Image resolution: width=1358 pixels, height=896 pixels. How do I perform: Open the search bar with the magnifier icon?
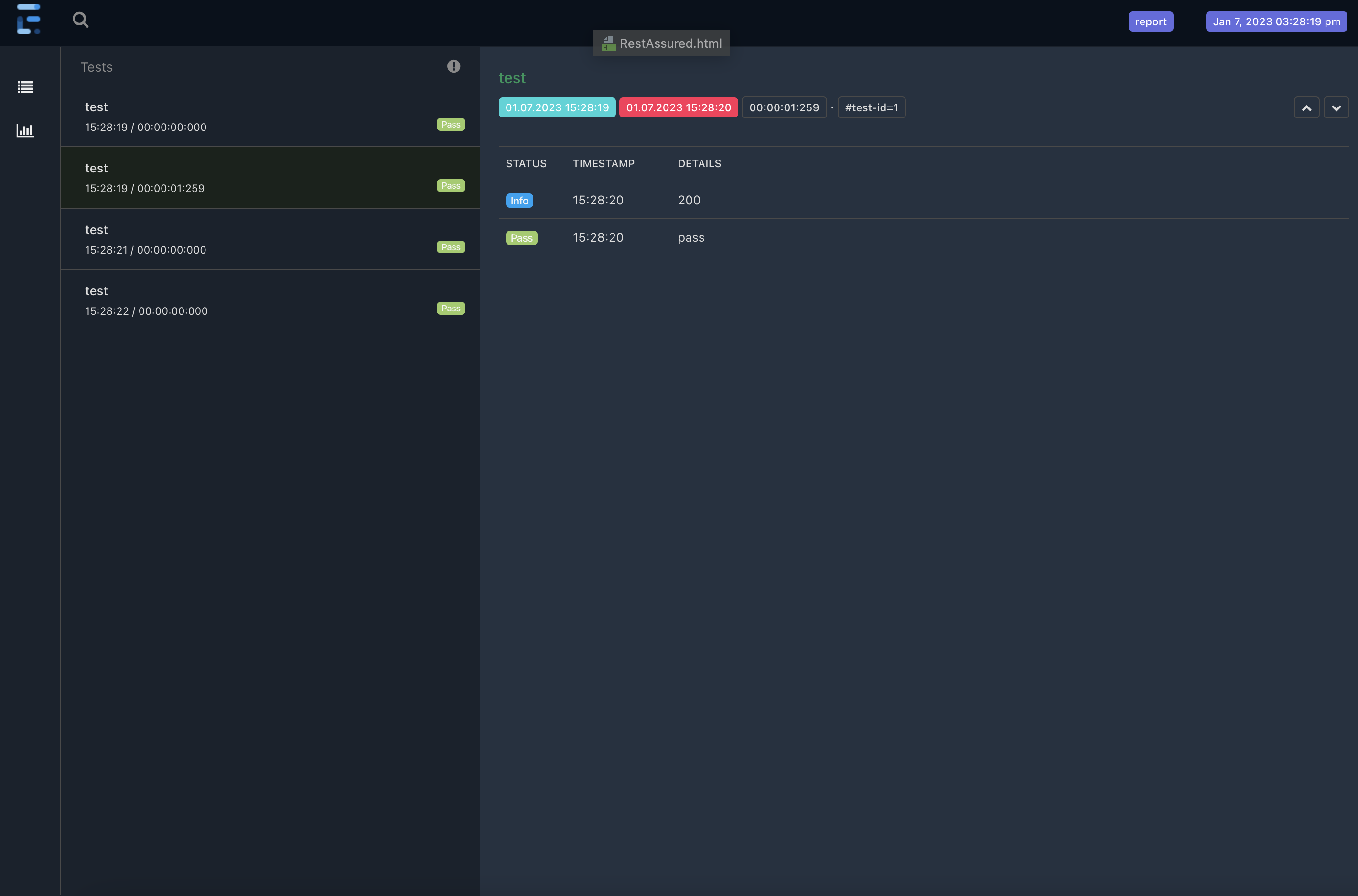coord(81,20)
